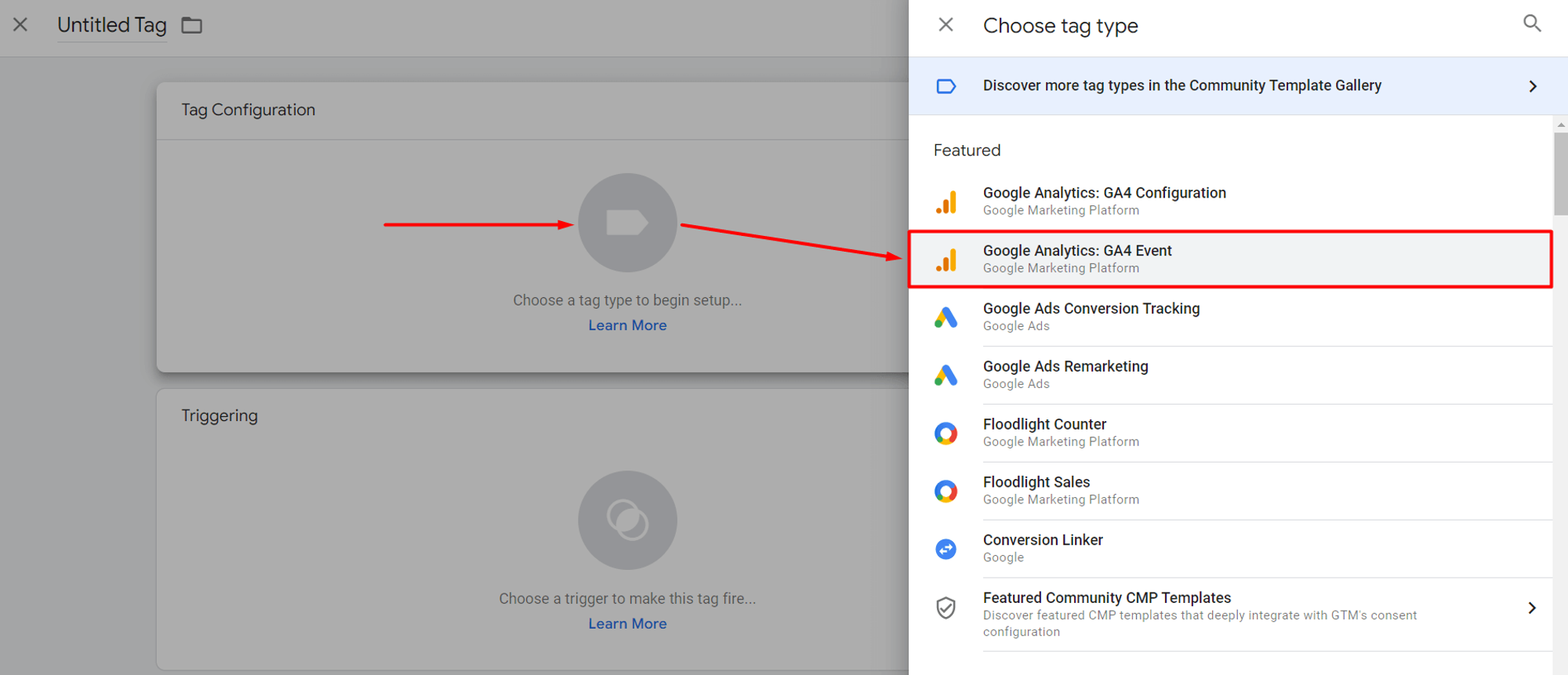1568x675 pixels.
Task: Open Discover more tag types in Community Template Gallery
Action: click(x=1238, y=86)
